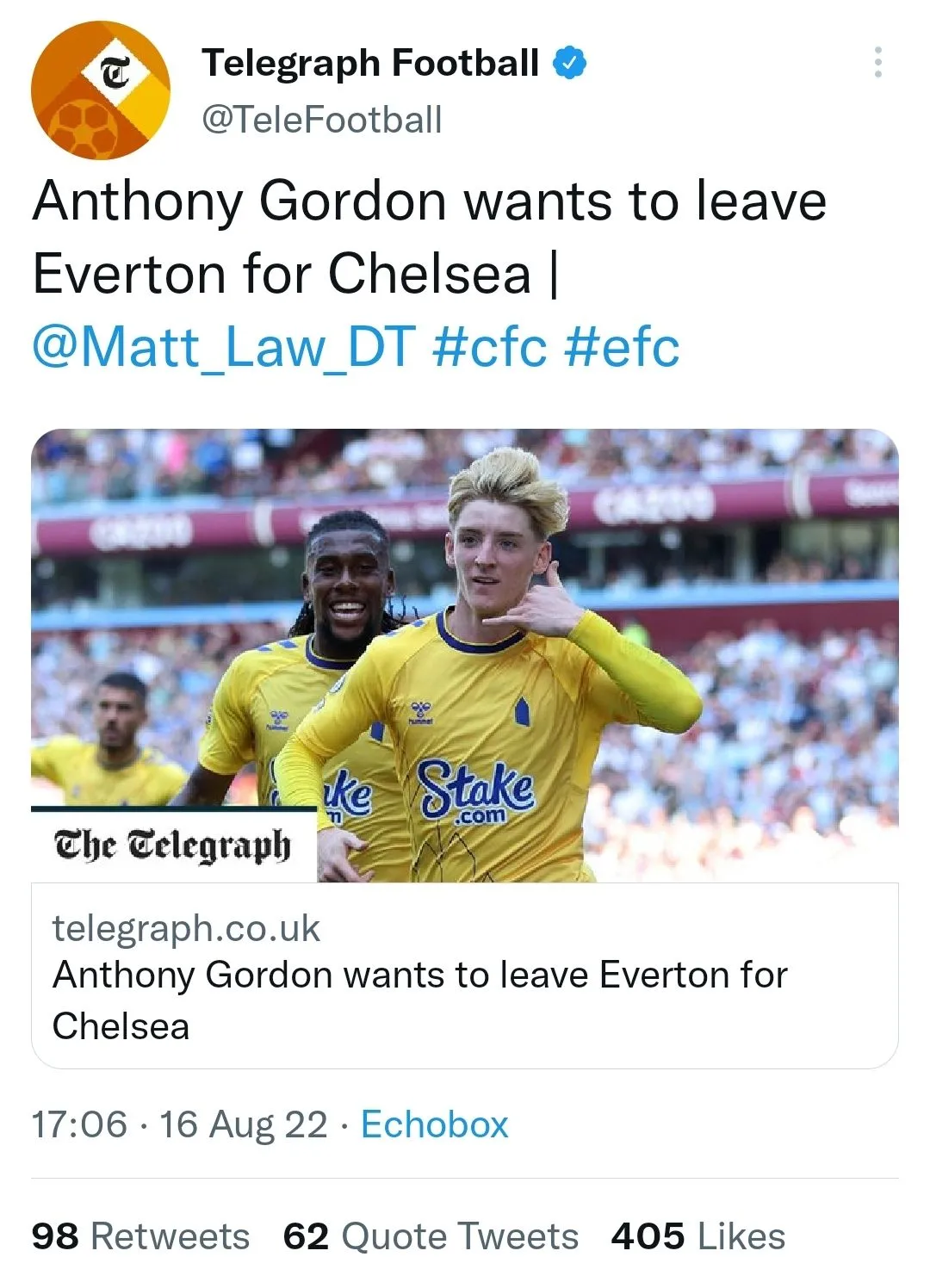Open the three-dot more options menu
The image size is (930, 1288).
[877, 63]
